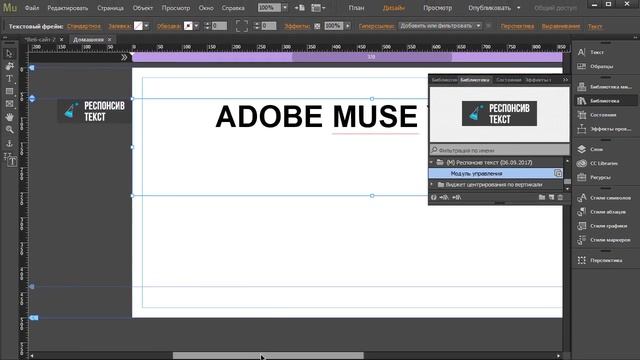Click the export library icon

coord(457,198)
